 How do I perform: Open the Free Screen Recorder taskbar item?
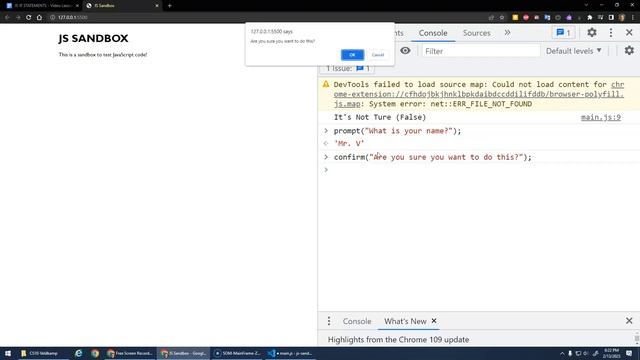point(130,353)
